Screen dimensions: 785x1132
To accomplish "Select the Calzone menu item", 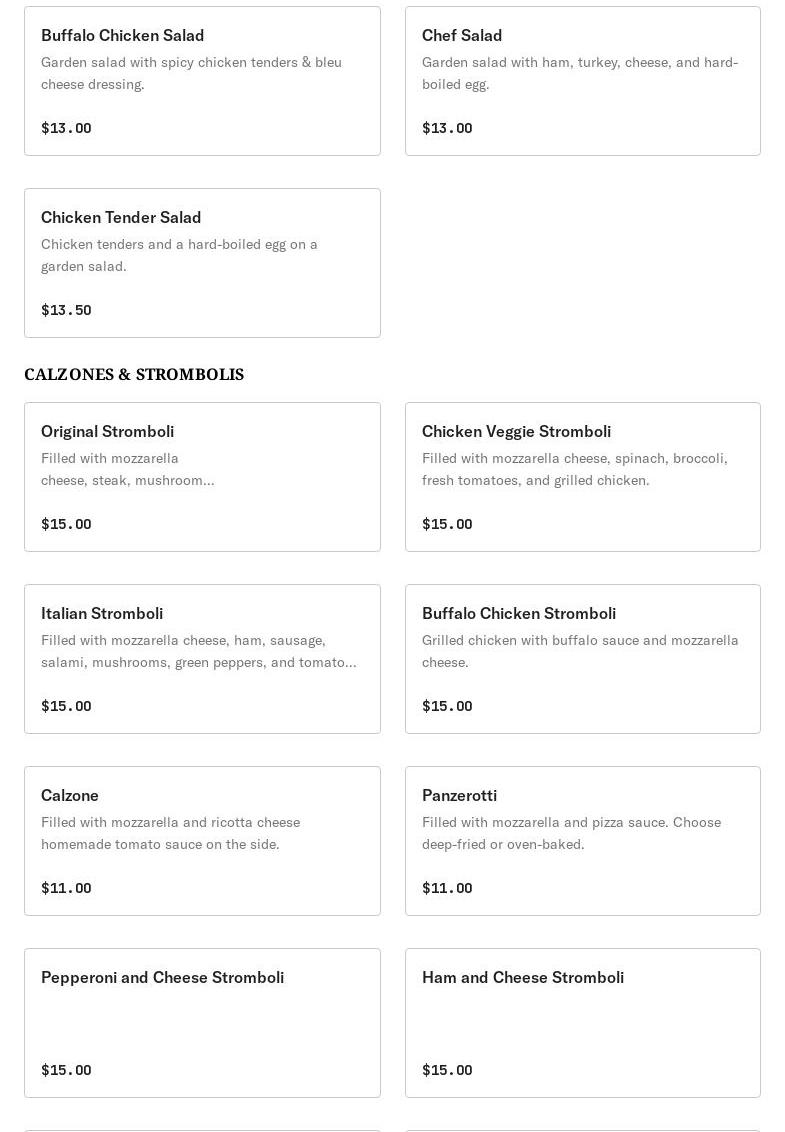I will click(202, 841).
